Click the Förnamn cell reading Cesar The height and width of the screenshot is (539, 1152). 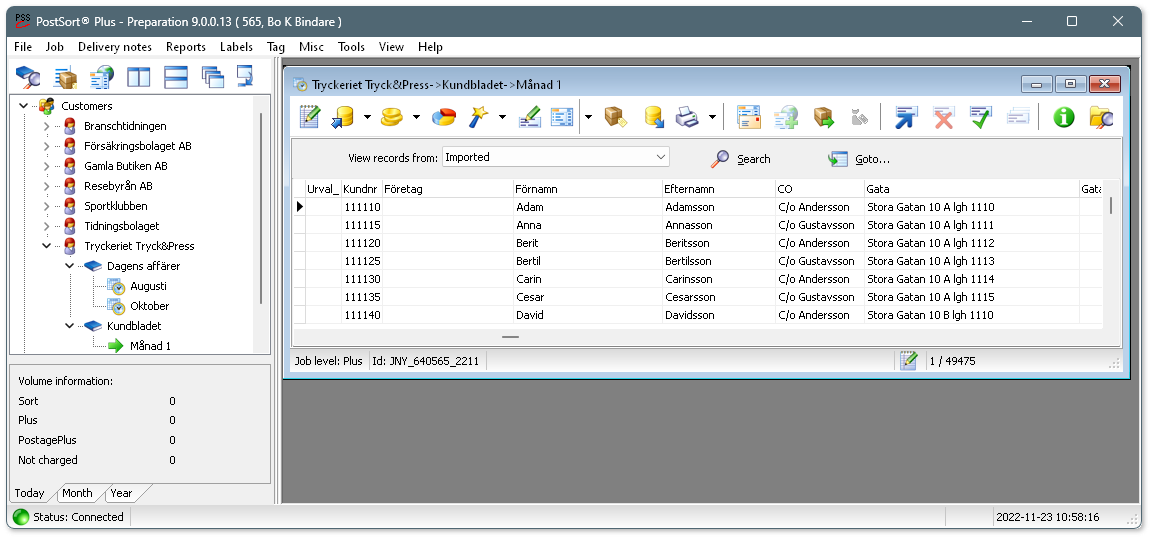pyautogui.click(x=588, y=297)
